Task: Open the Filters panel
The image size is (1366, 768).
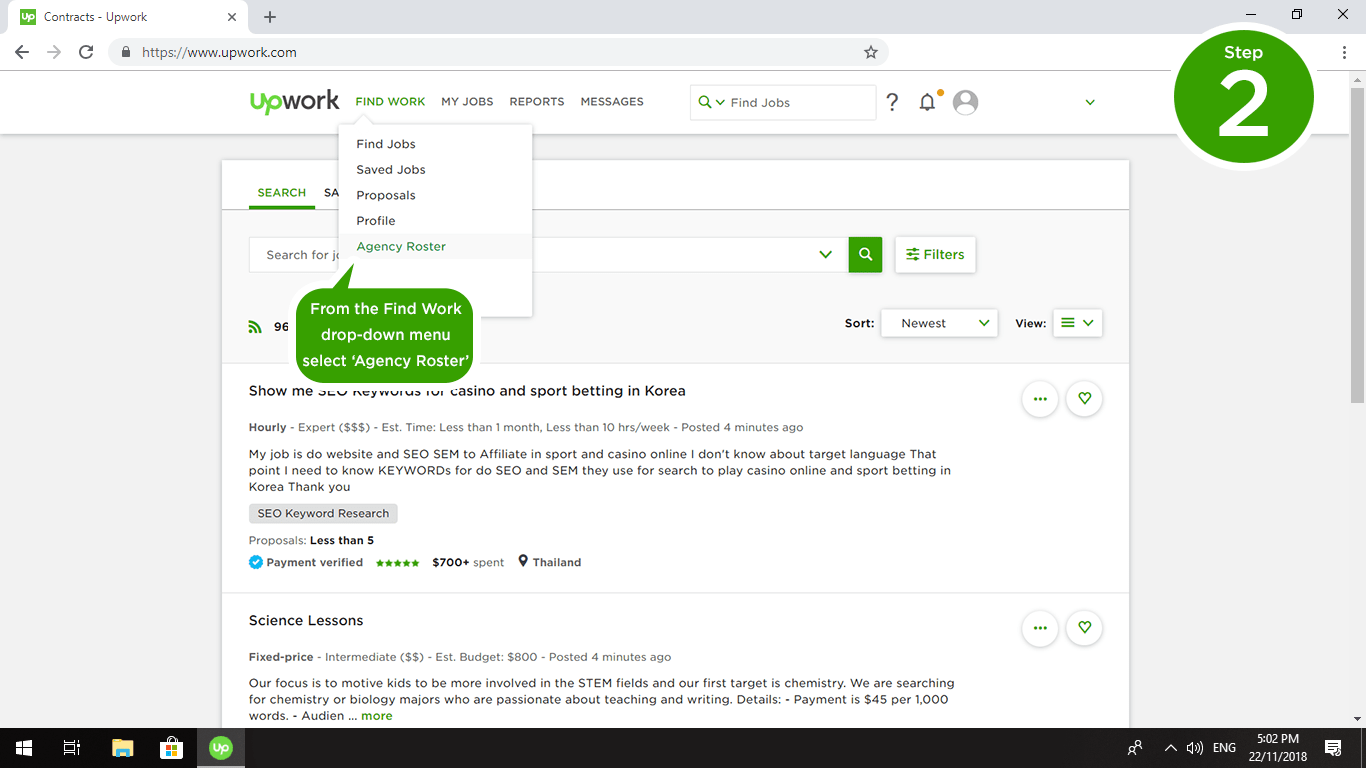Action: 935,254
